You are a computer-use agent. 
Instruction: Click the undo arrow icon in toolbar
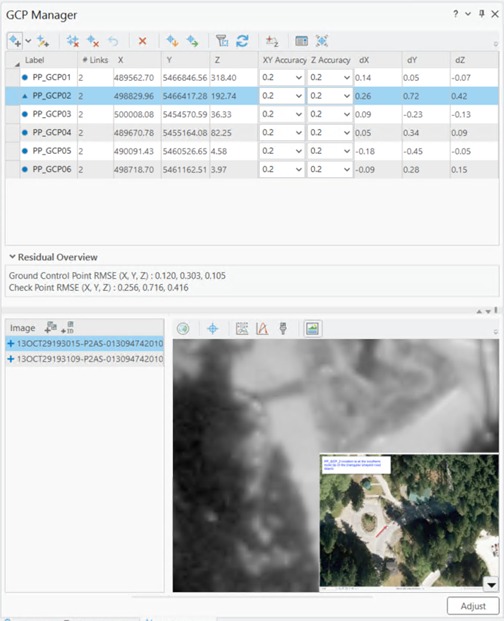tap(113, 41)
